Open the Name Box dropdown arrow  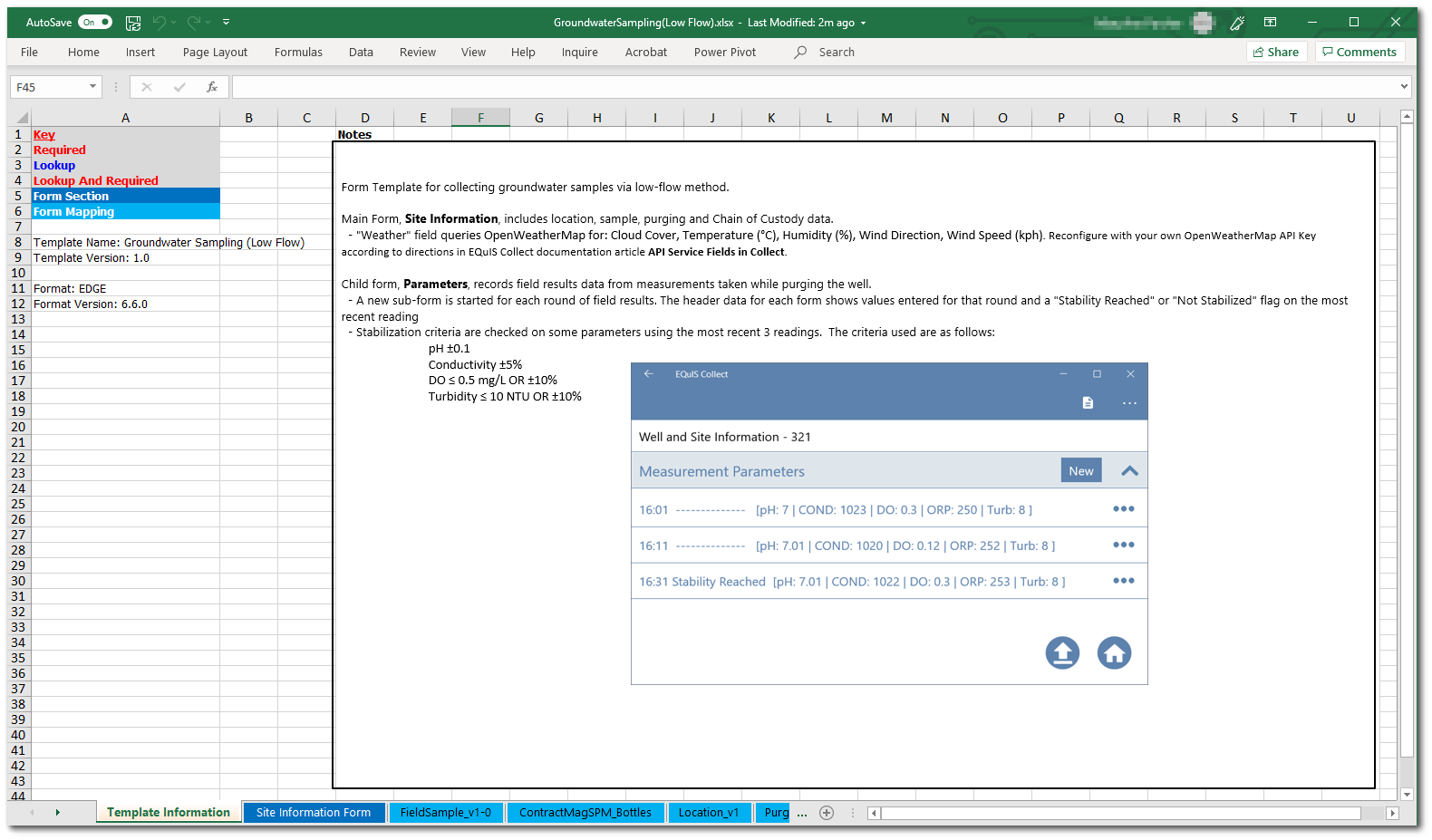coord(92,87)
